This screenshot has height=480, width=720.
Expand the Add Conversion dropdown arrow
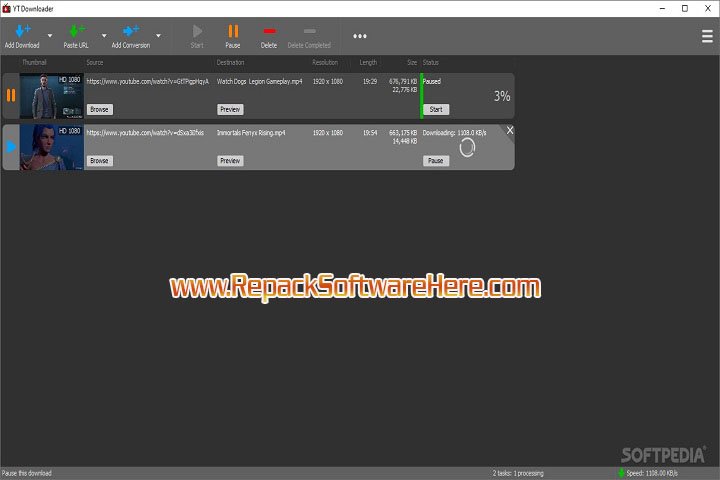tap(158, 35)
